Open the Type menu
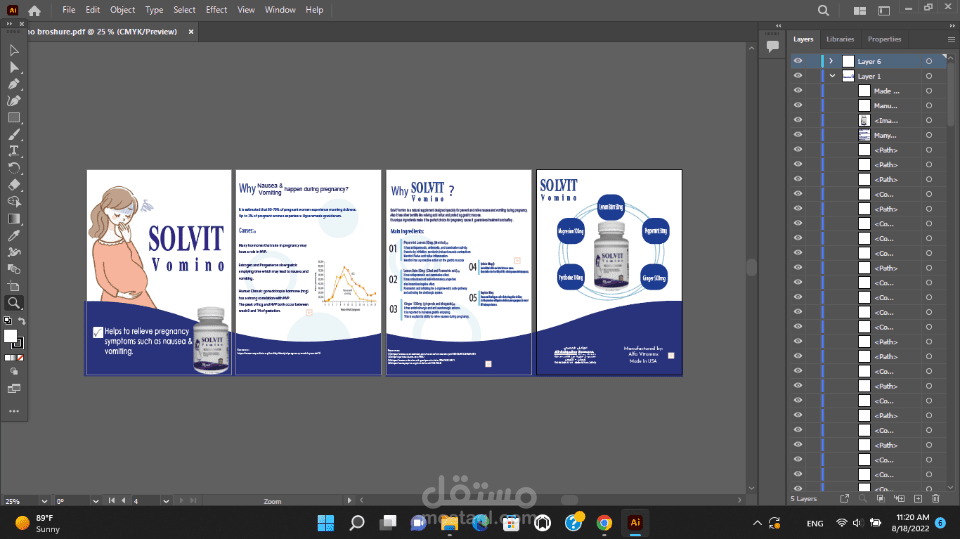This screenshot has width=960, height=539. tap(154, 10)
